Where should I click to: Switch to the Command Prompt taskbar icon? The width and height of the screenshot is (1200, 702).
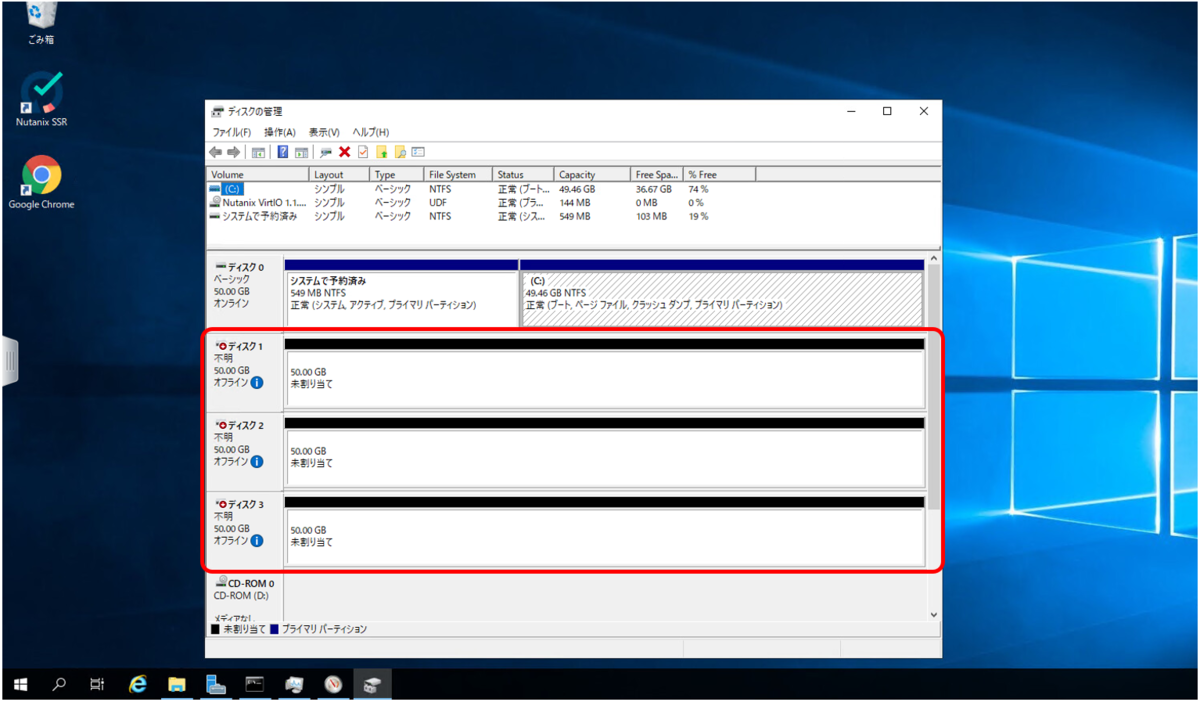tap(255, 685)
